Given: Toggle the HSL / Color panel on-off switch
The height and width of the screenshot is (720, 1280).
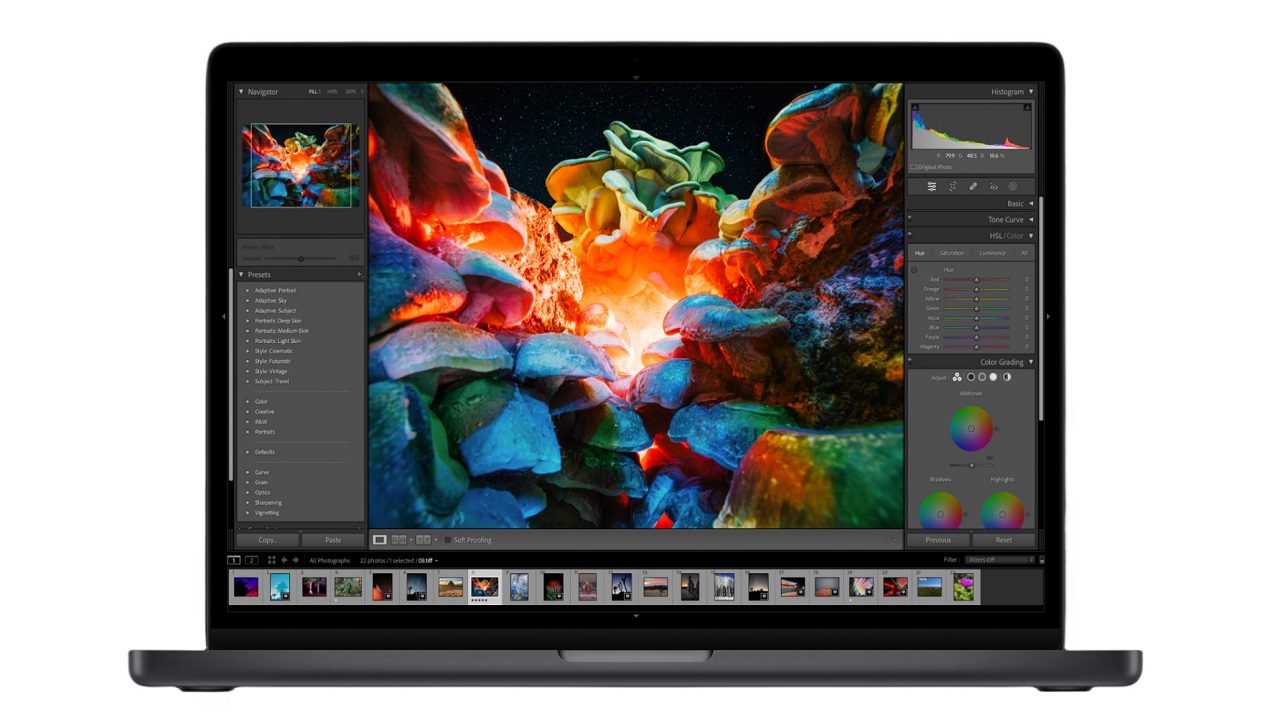Looking at the screenshot, I should pyautogui.click(x=910, y=236).
